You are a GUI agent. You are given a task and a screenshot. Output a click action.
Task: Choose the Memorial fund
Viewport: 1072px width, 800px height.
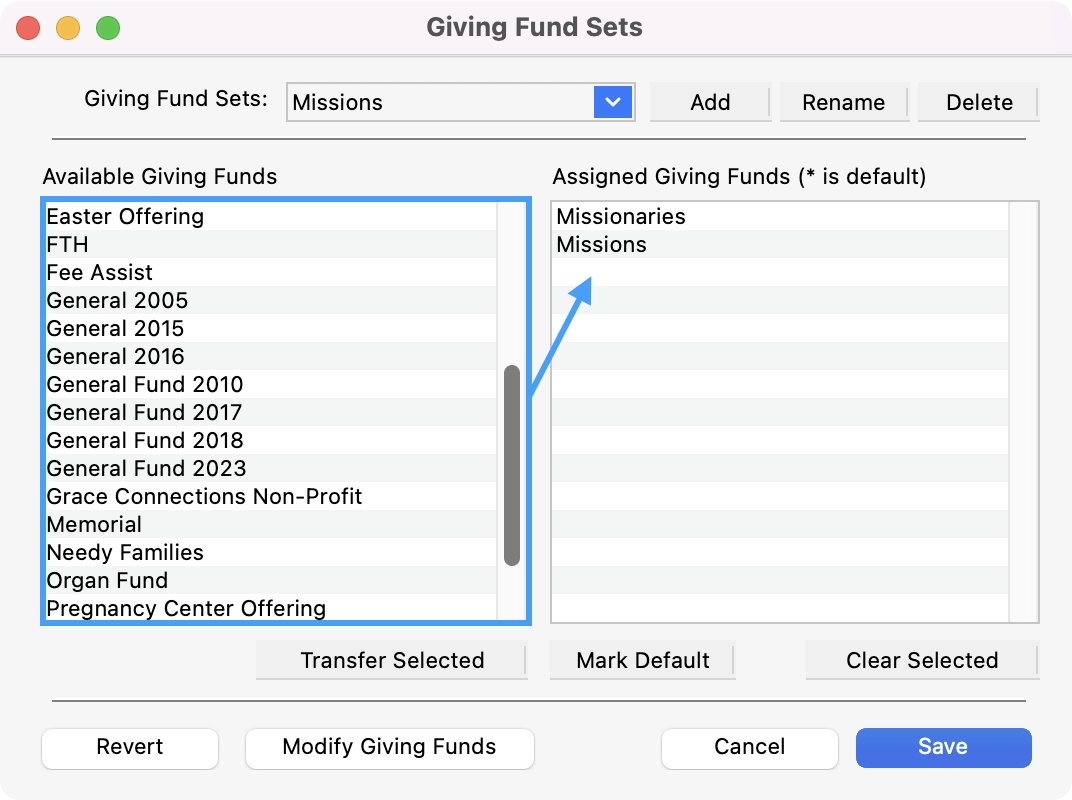point(94,525)
